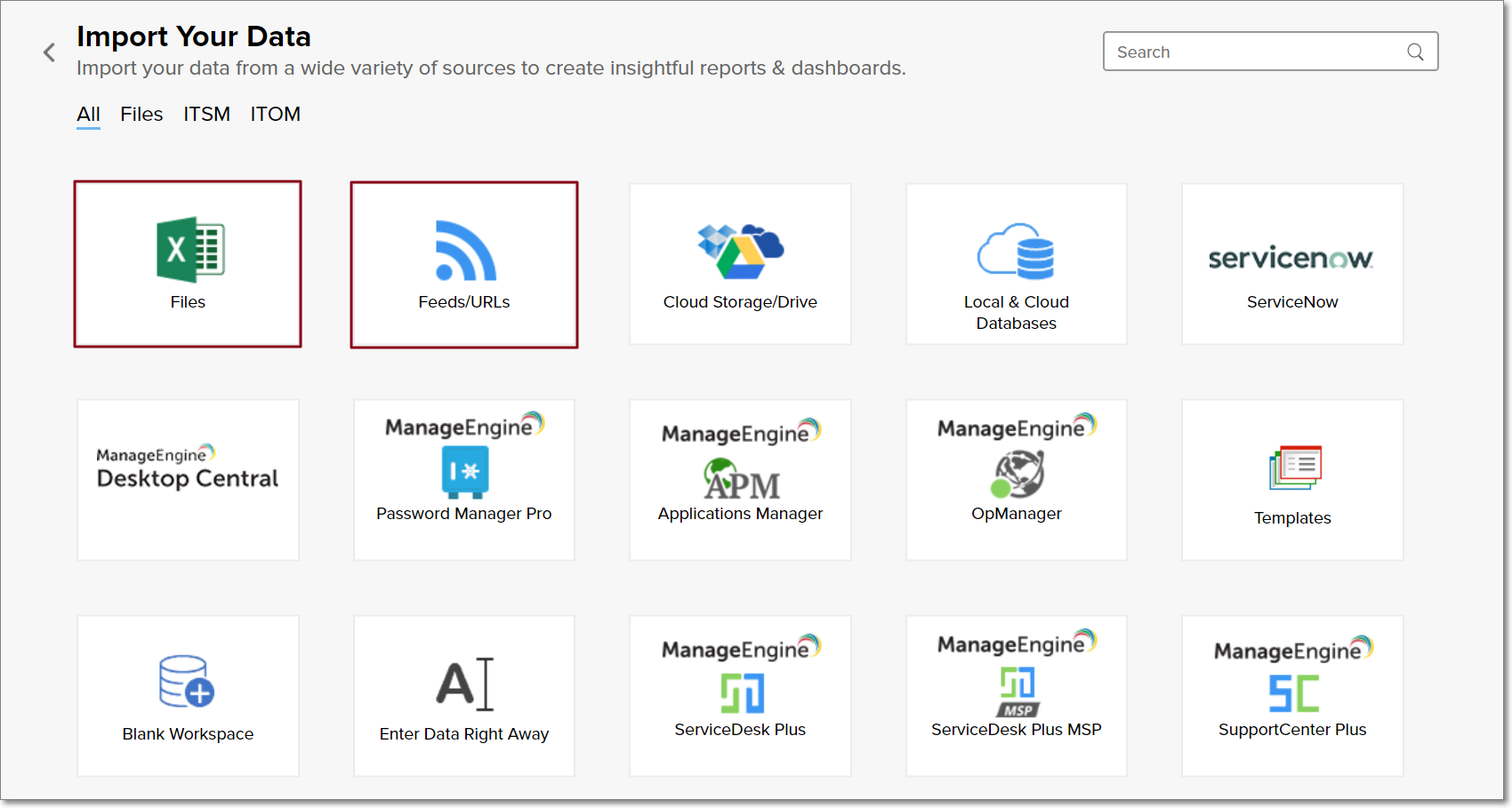Click the Applications Manager label
Viewport: 1512px width, 808px height.
(740, 514)
